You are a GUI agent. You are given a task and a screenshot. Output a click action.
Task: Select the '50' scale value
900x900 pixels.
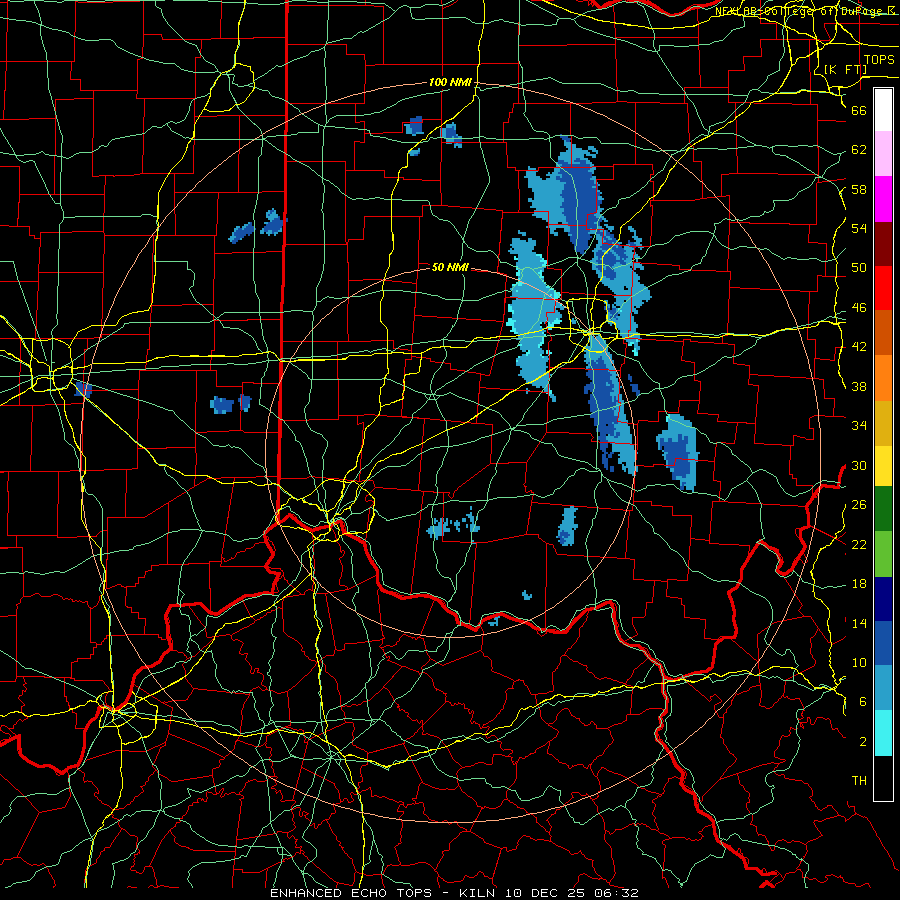[x=859, y=268]
